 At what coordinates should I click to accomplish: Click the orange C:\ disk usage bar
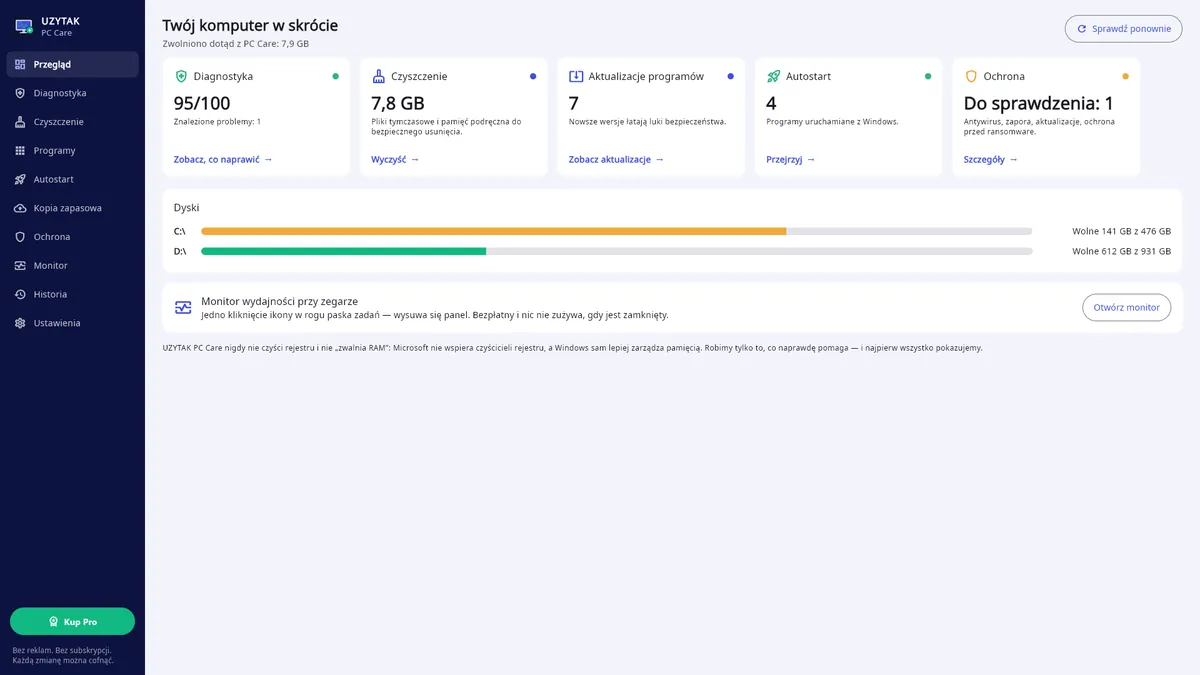tap(494, 231)
